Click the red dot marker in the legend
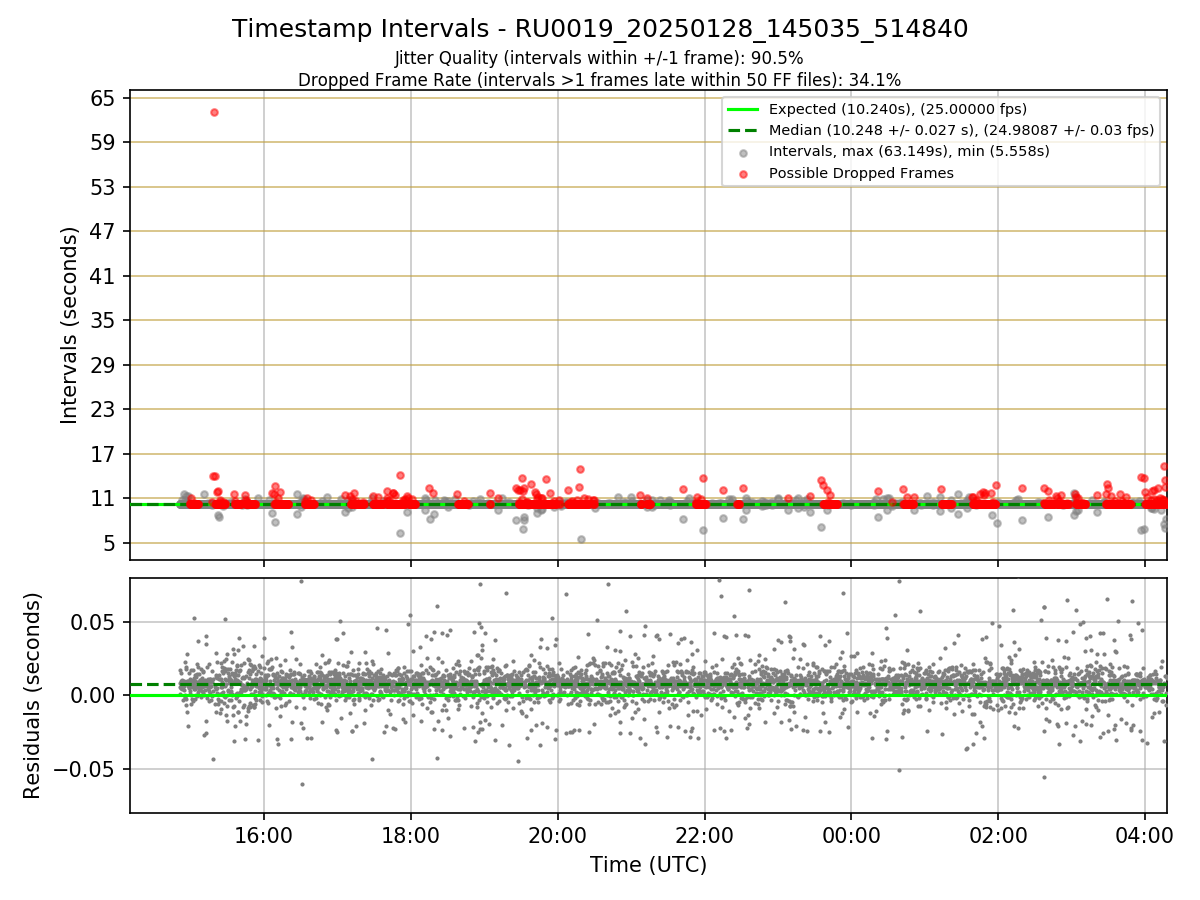The width and height of the screenshot is (1200, 900). tap(743, 173)
